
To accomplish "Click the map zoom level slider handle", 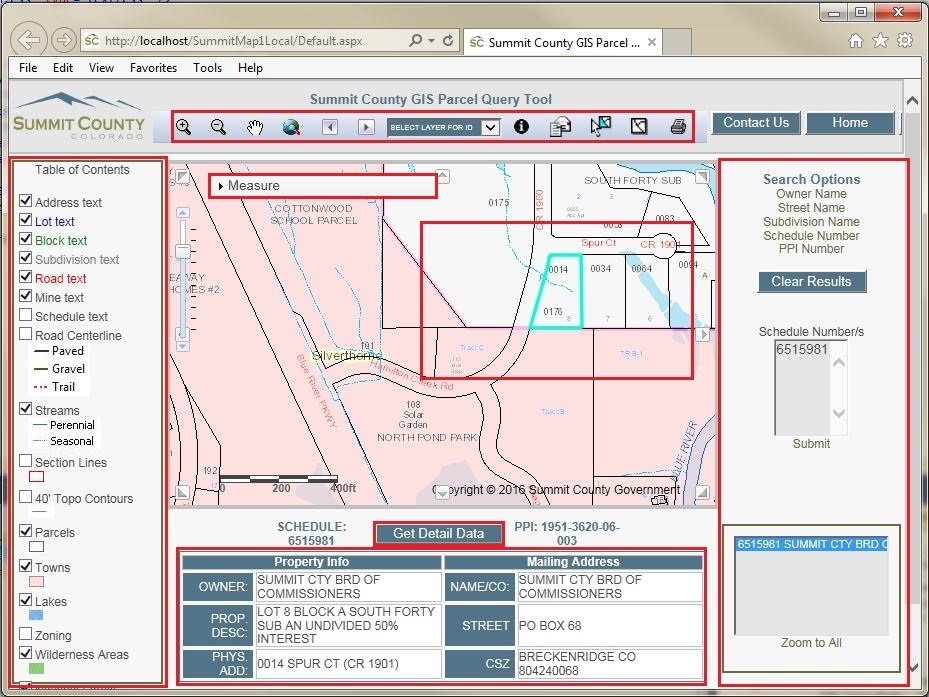I will tap(182, 251).
